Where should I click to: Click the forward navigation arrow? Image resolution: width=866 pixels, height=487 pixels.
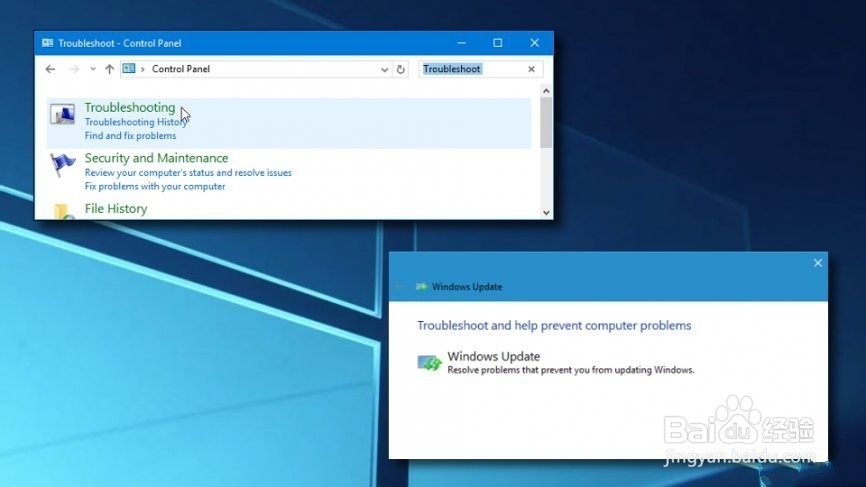[74, 69]
